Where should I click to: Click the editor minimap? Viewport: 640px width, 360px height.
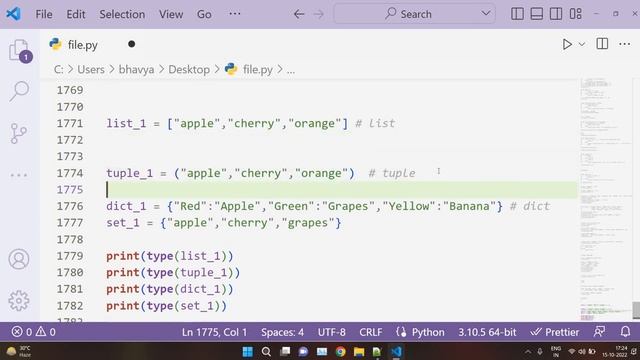[x=605, y=199]
